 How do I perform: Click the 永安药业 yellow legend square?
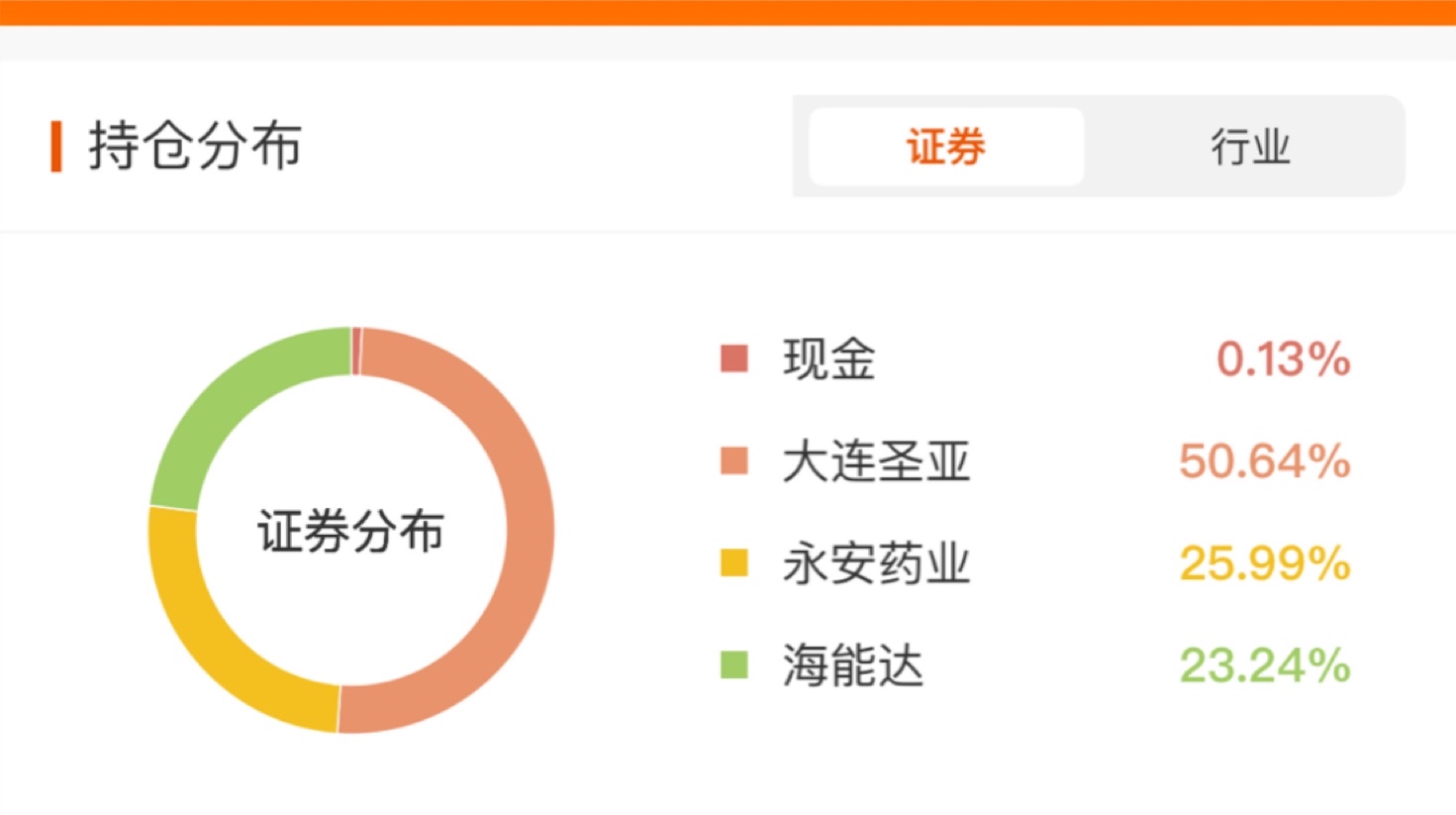[x=733, y=562]
